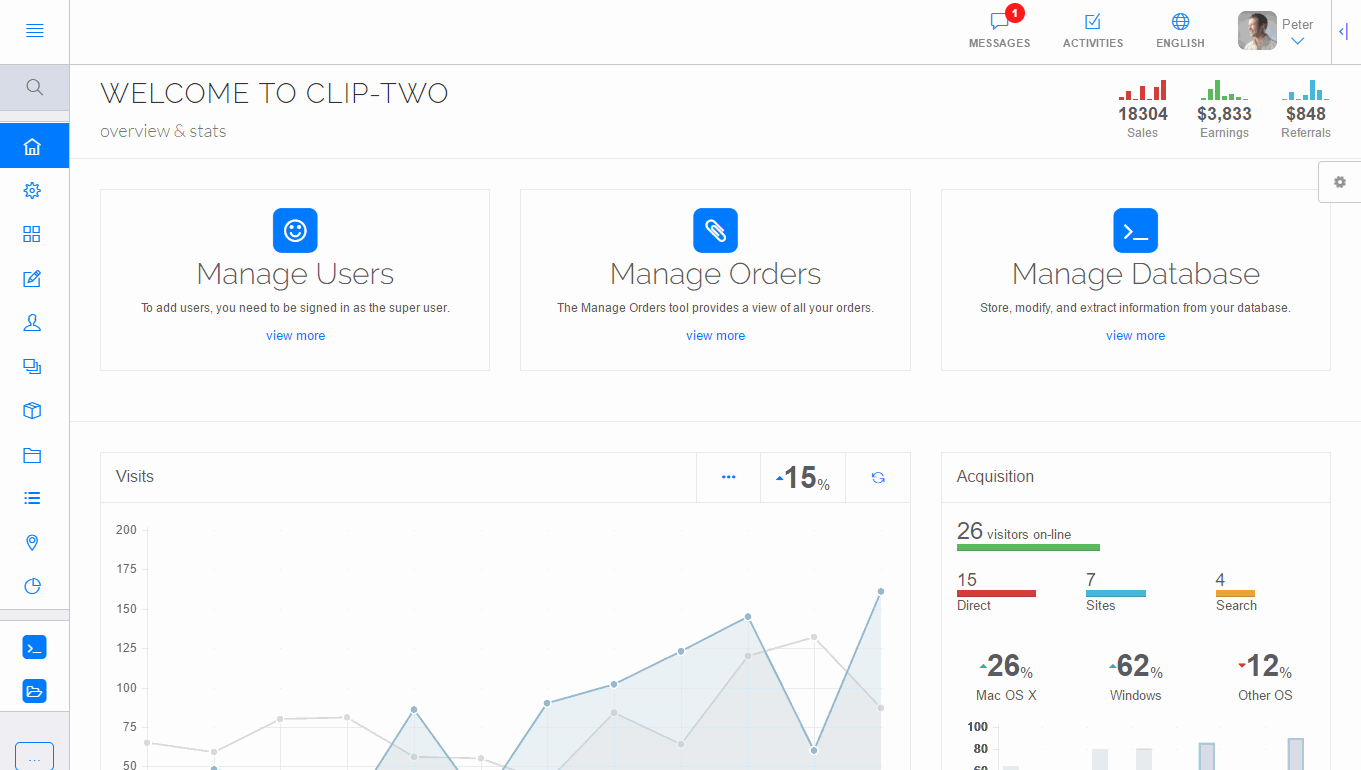Click the grid layout sidebar icon
The height and width of the screenshot is (770, 1361).
32,234
